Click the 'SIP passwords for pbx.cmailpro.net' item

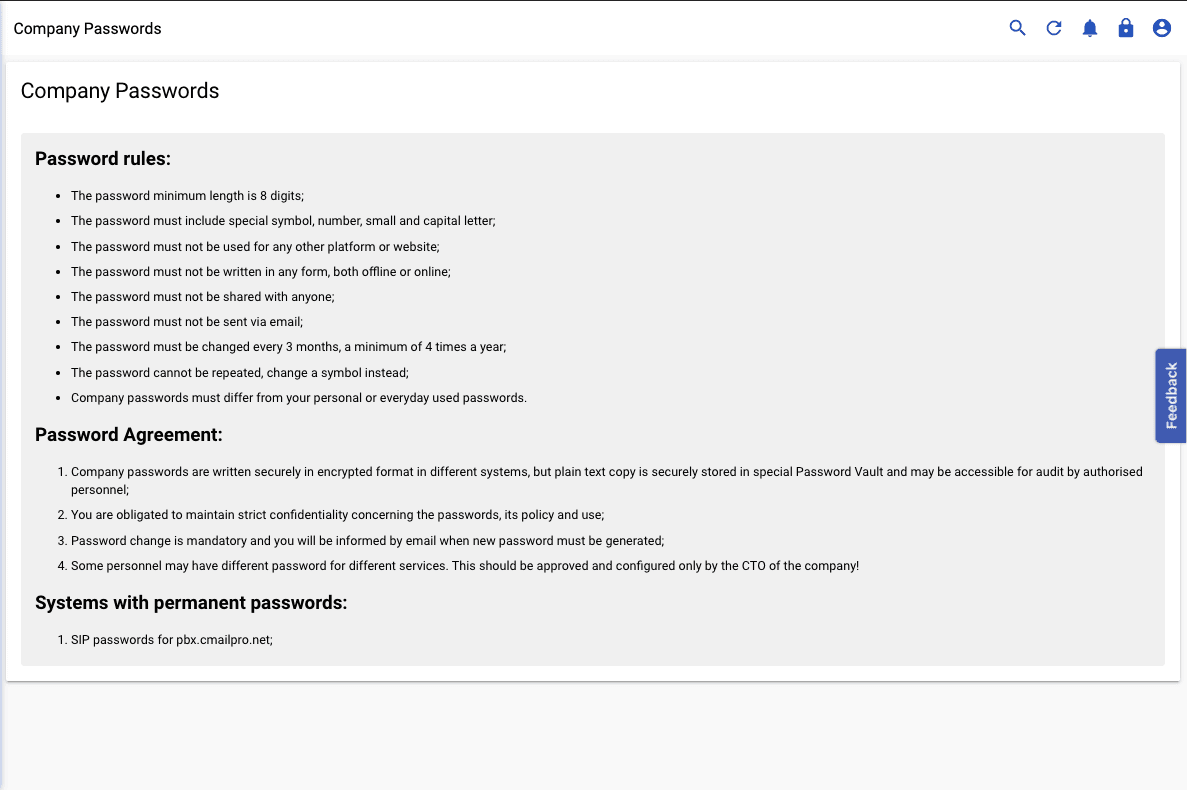coord(171,640)
